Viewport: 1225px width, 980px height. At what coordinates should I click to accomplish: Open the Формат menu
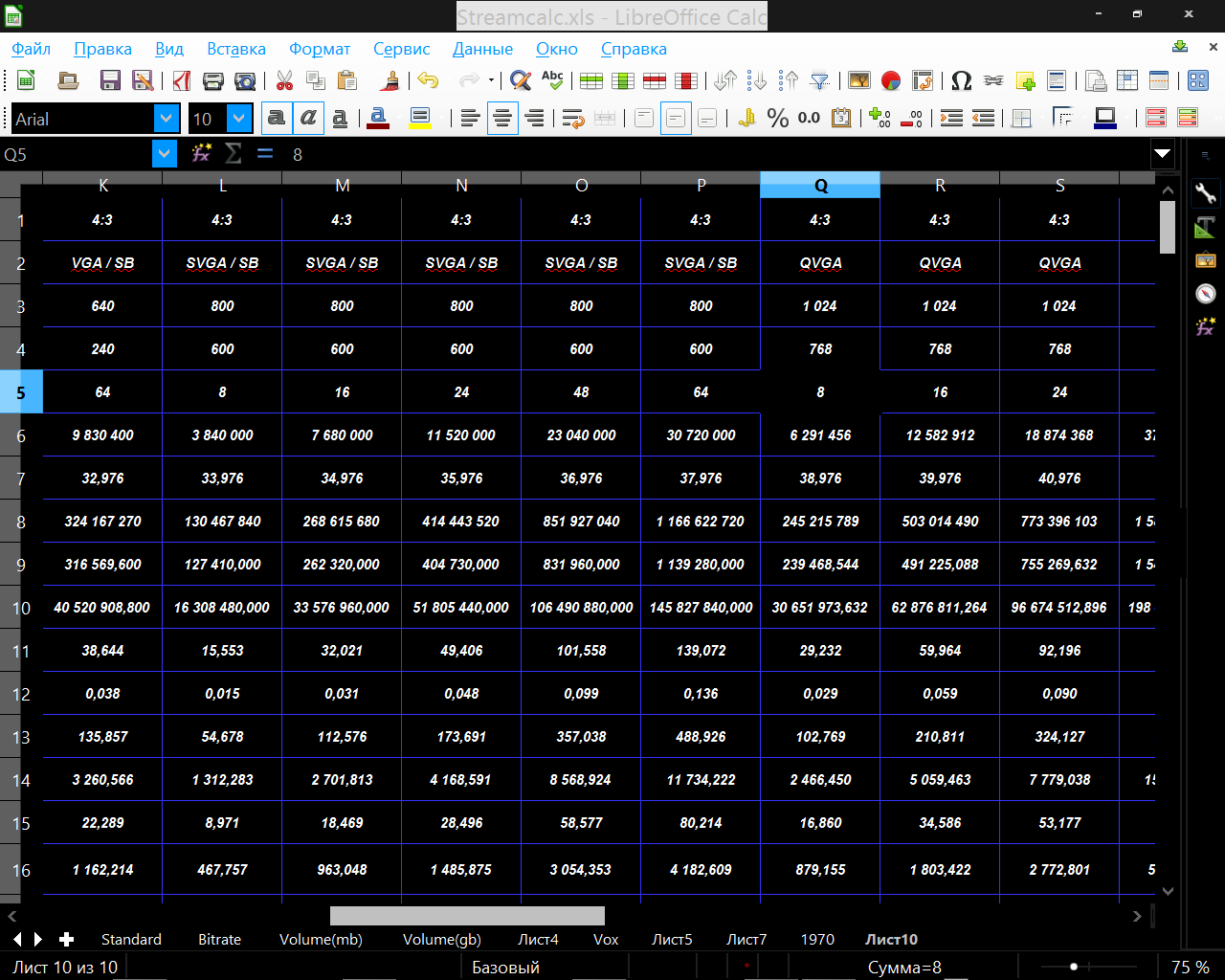(320, 49)
